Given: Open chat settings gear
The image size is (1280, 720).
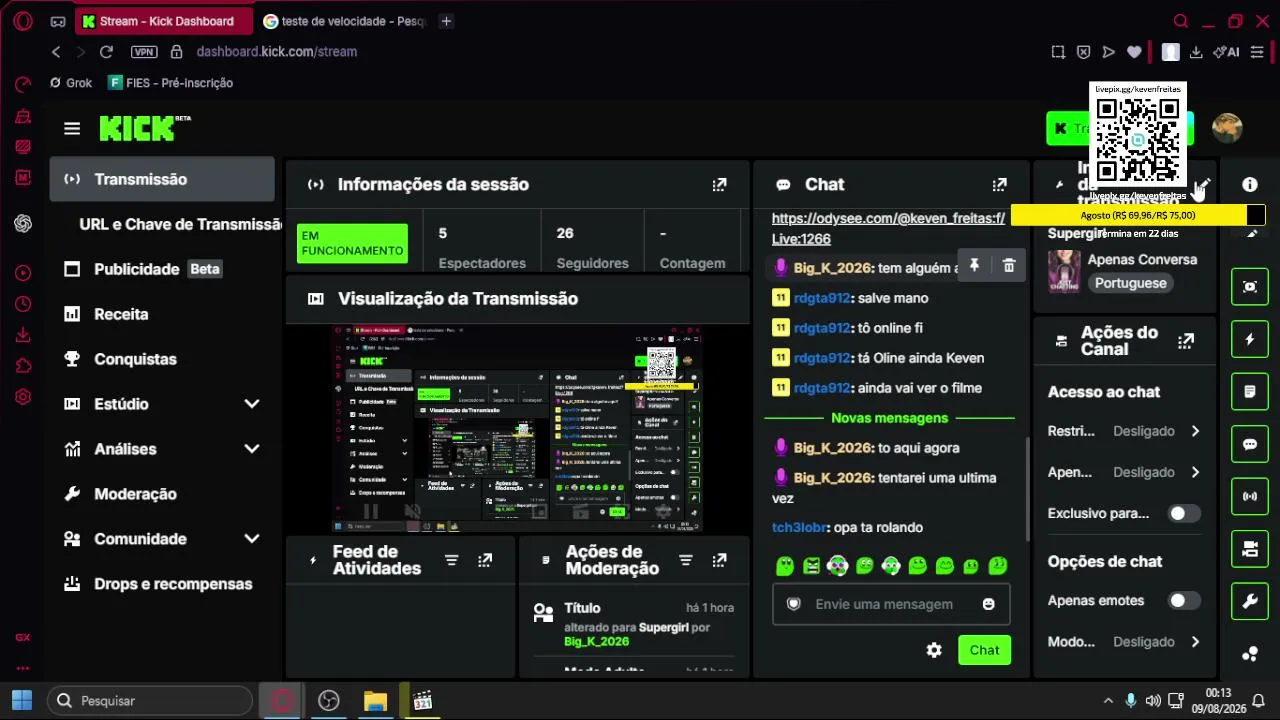Looking at the screenshot, I should click(x=934, y=650).
